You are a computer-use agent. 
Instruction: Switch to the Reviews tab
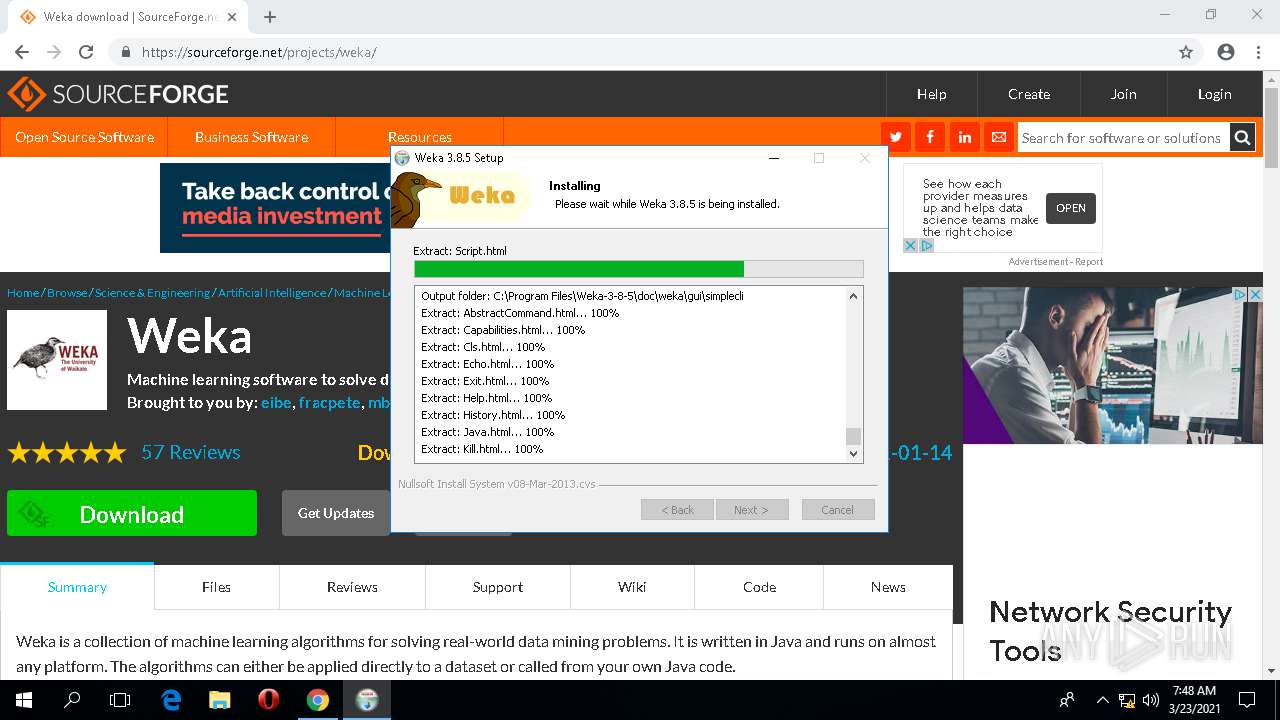pyautogui.click(x=352, y=587)
